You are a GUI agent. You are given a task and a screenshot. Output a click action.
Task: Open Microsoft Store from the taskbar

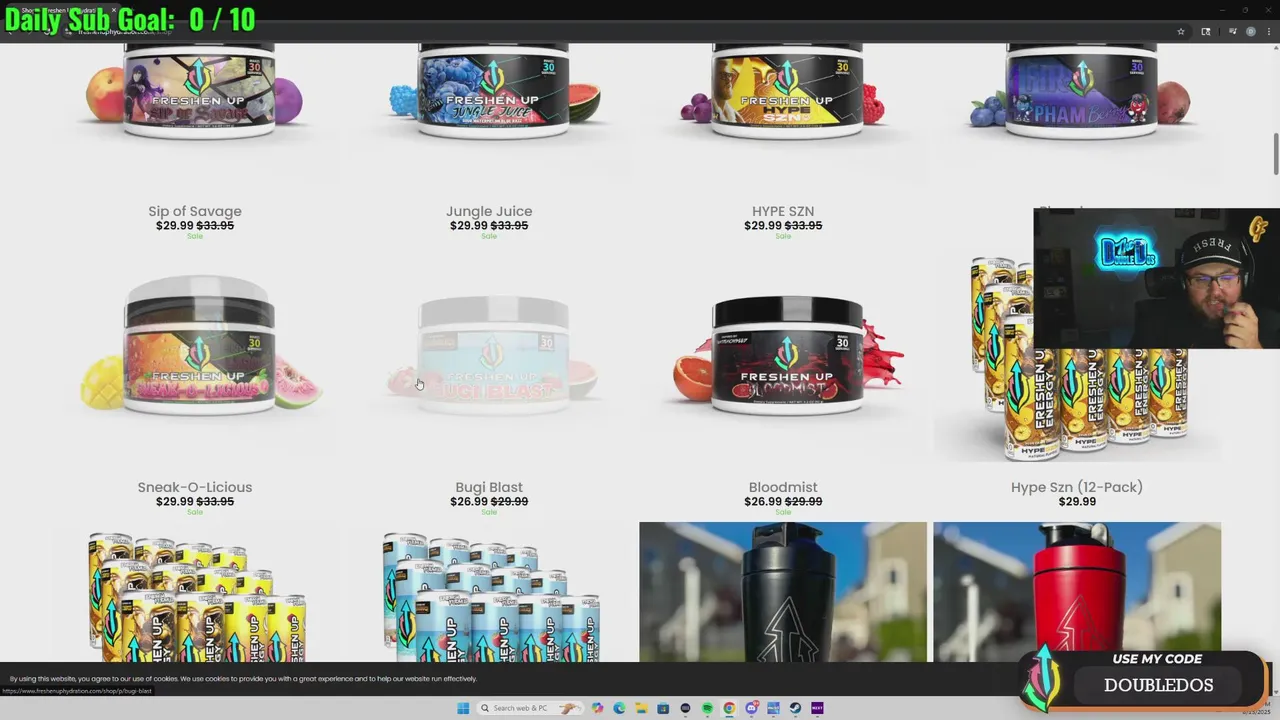663,708
